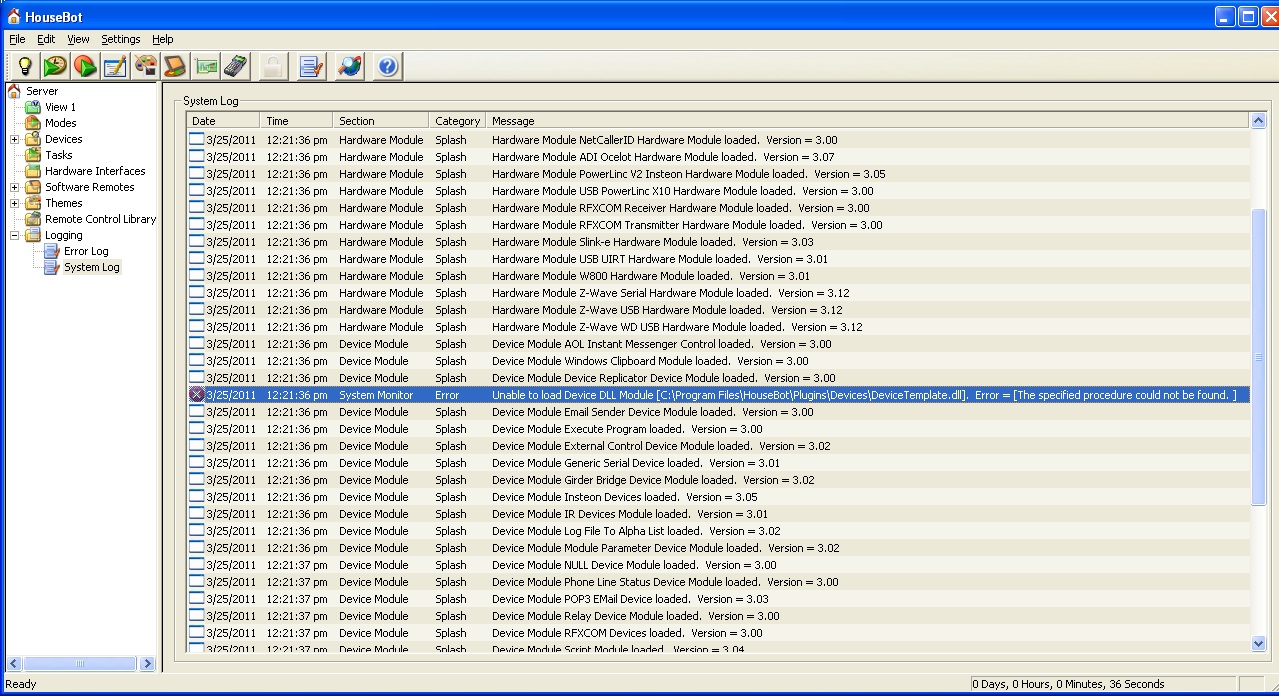Click the touchscreen tablet toolbar icon

175,66
